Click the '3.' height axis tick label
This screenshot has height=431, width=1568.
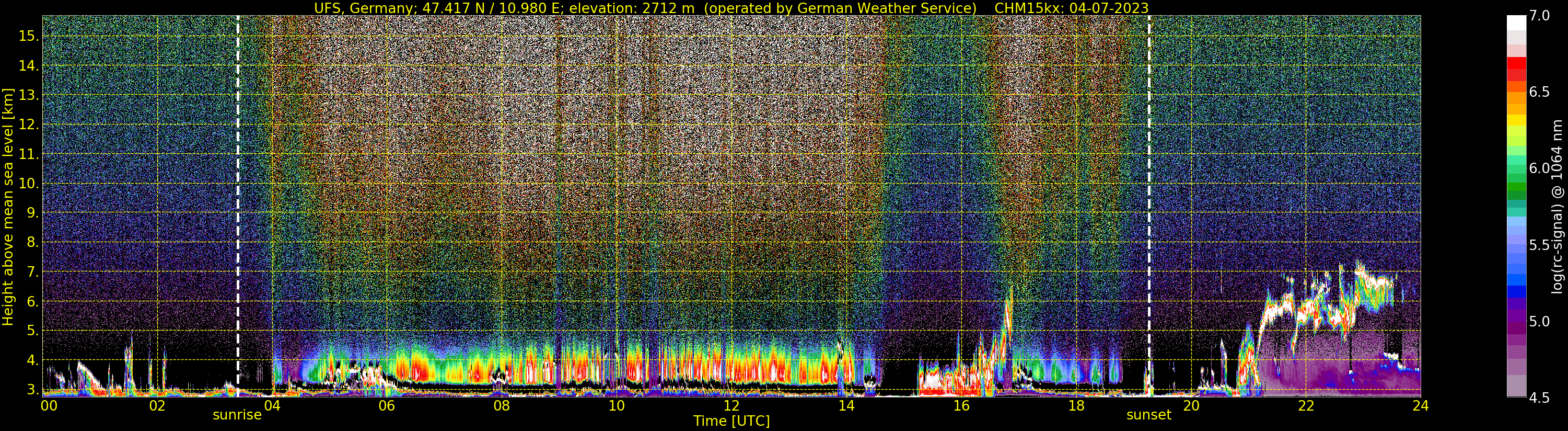pyautogui.click(x=33, y=390)
